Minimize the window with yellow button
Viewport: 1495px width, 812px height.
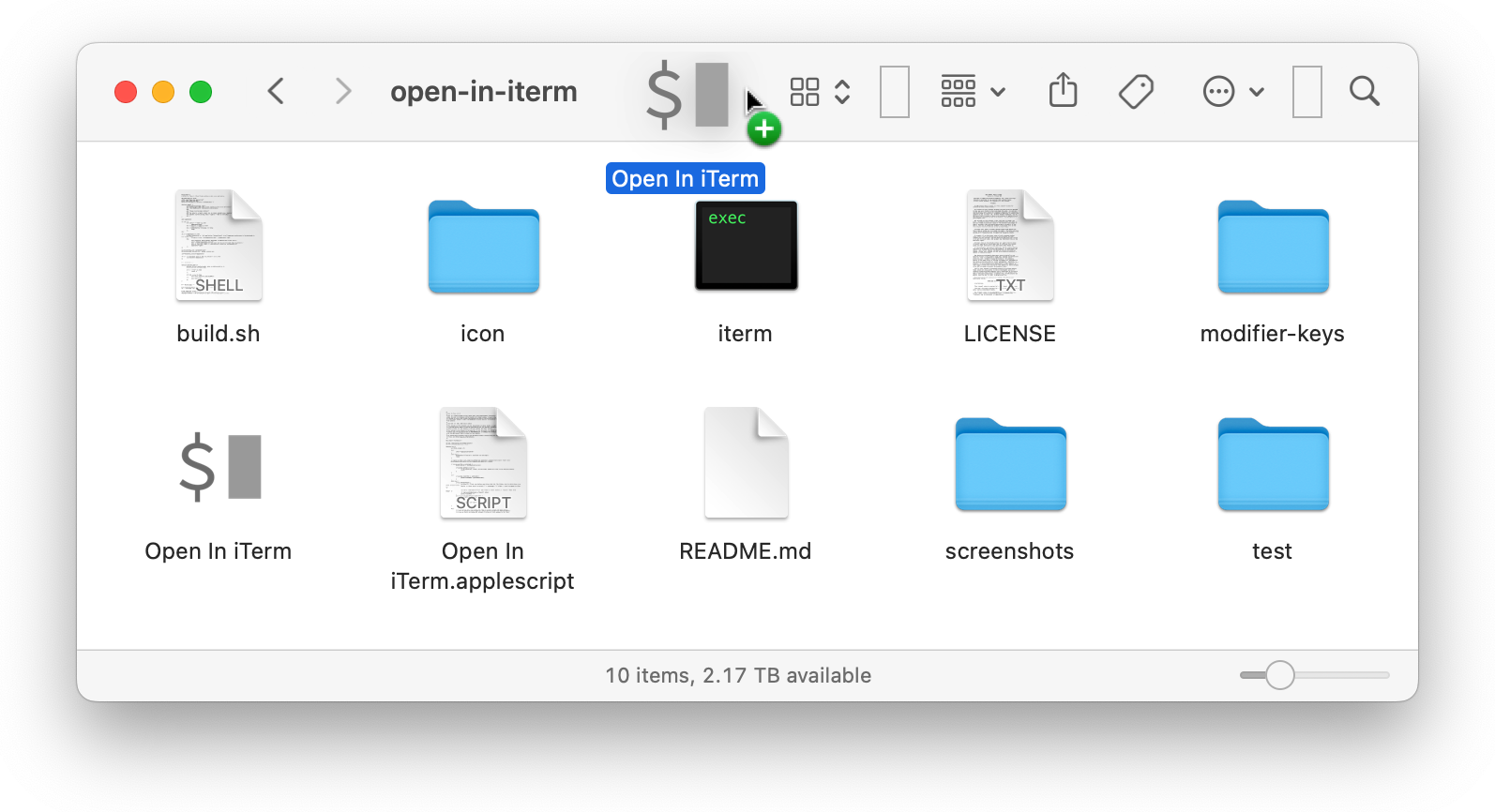[163, 92]
